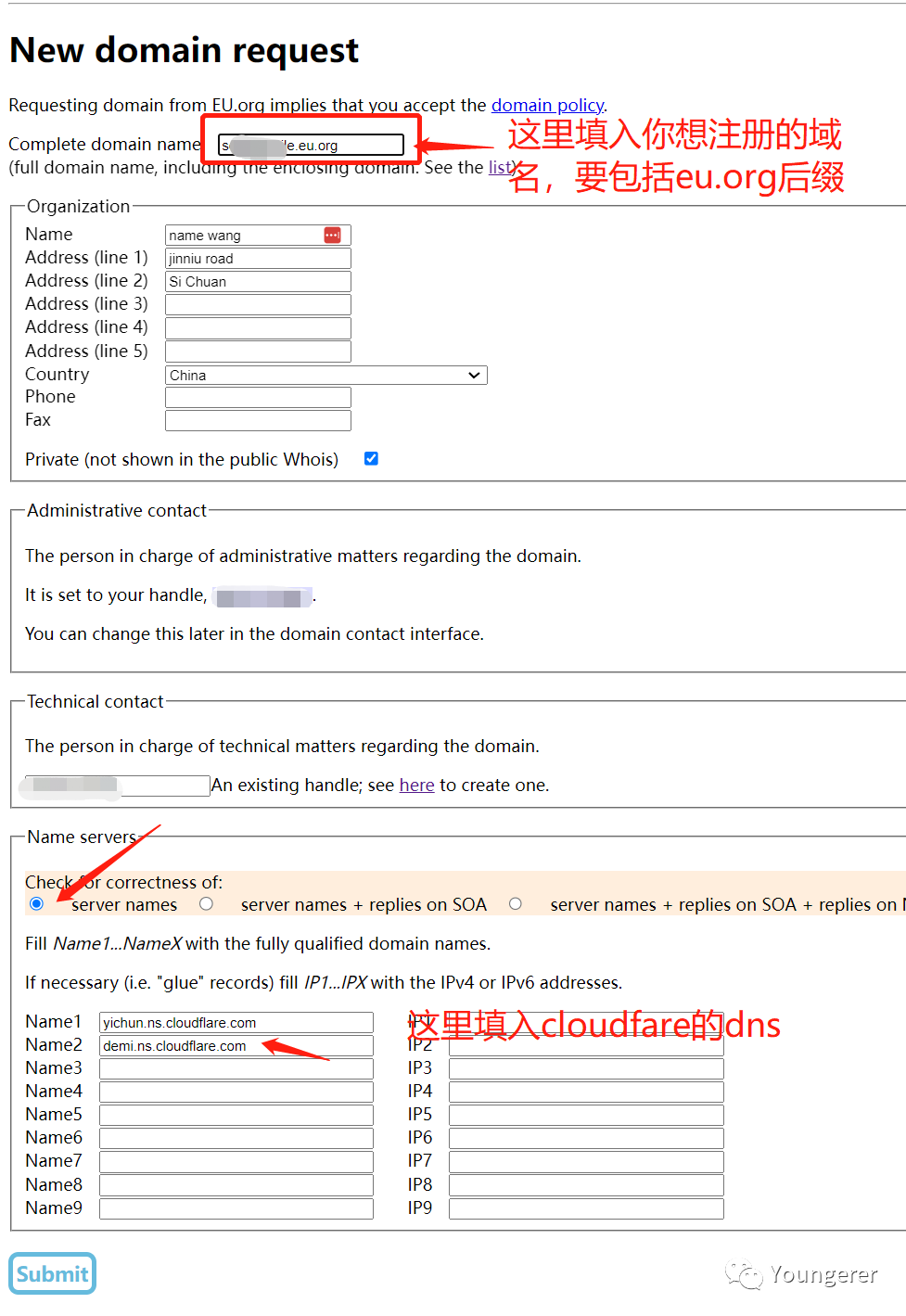Select 'server names + replies on SOA' option
The image size is (906, 1316).
point(206,903)
